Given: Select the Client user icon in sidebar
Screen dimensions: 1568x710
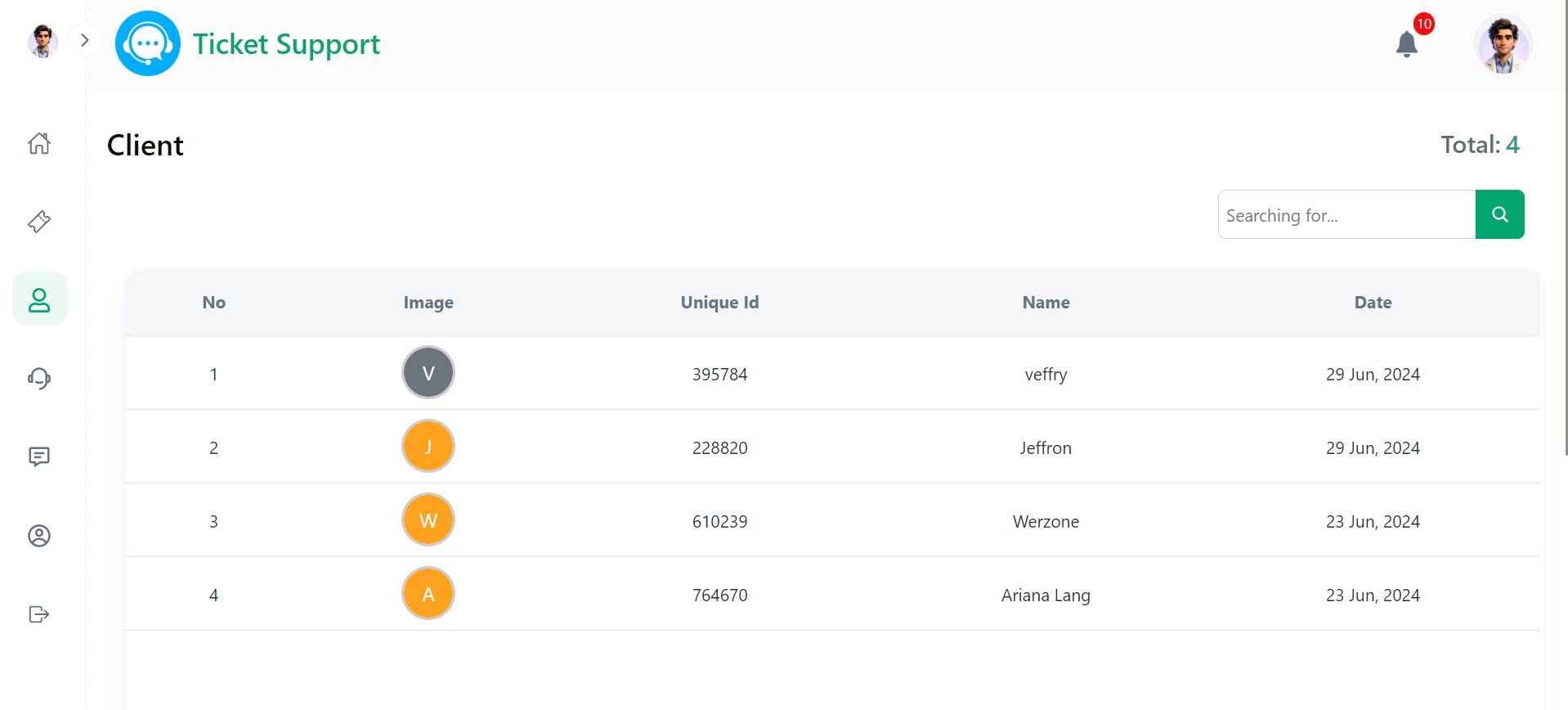Looking at the screenshot, I should pos(39,299).
